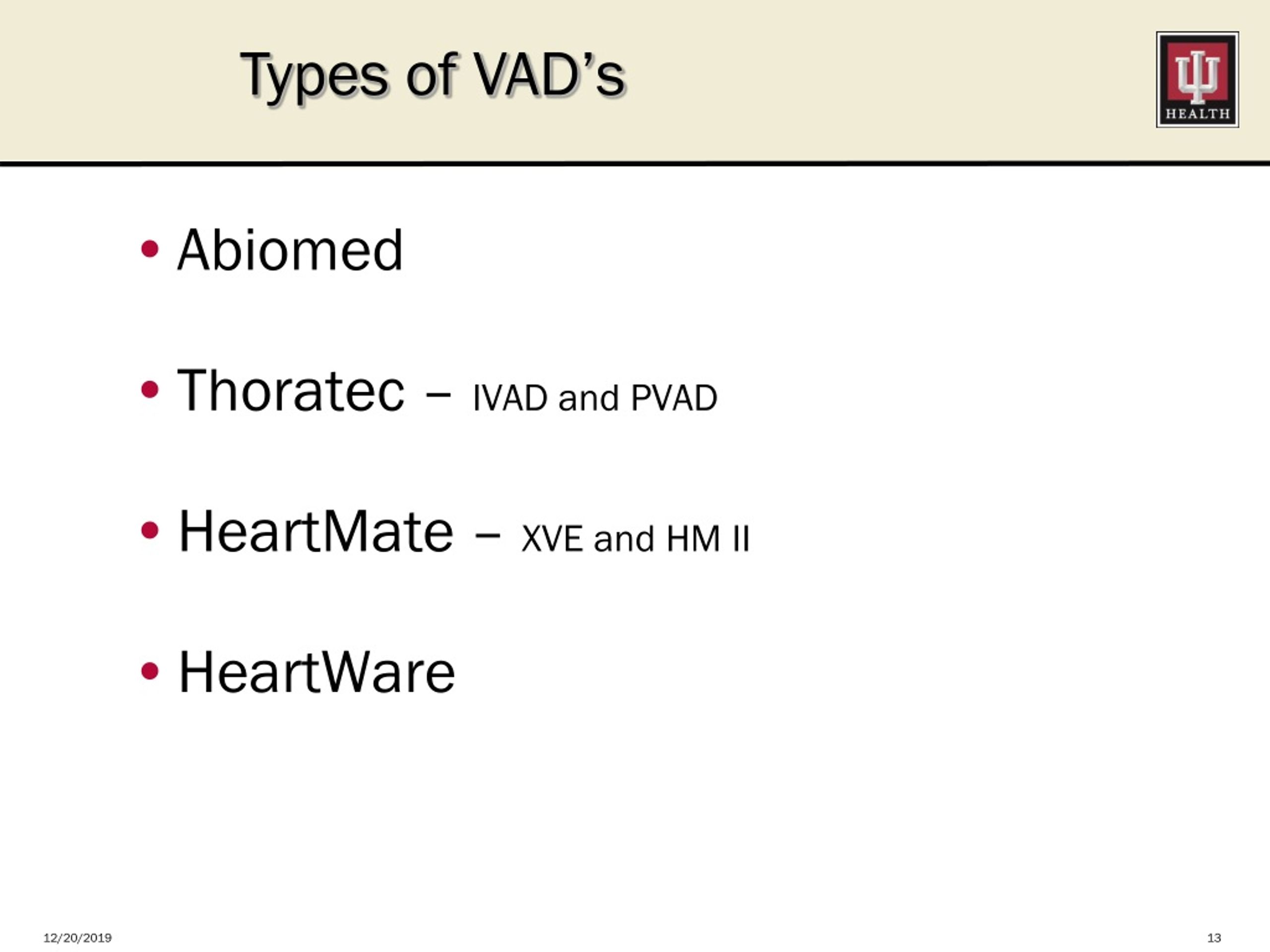1270x952 pixels.
Task: Click the red bullet beside HeartMate
Action: [x=149, y=530]
